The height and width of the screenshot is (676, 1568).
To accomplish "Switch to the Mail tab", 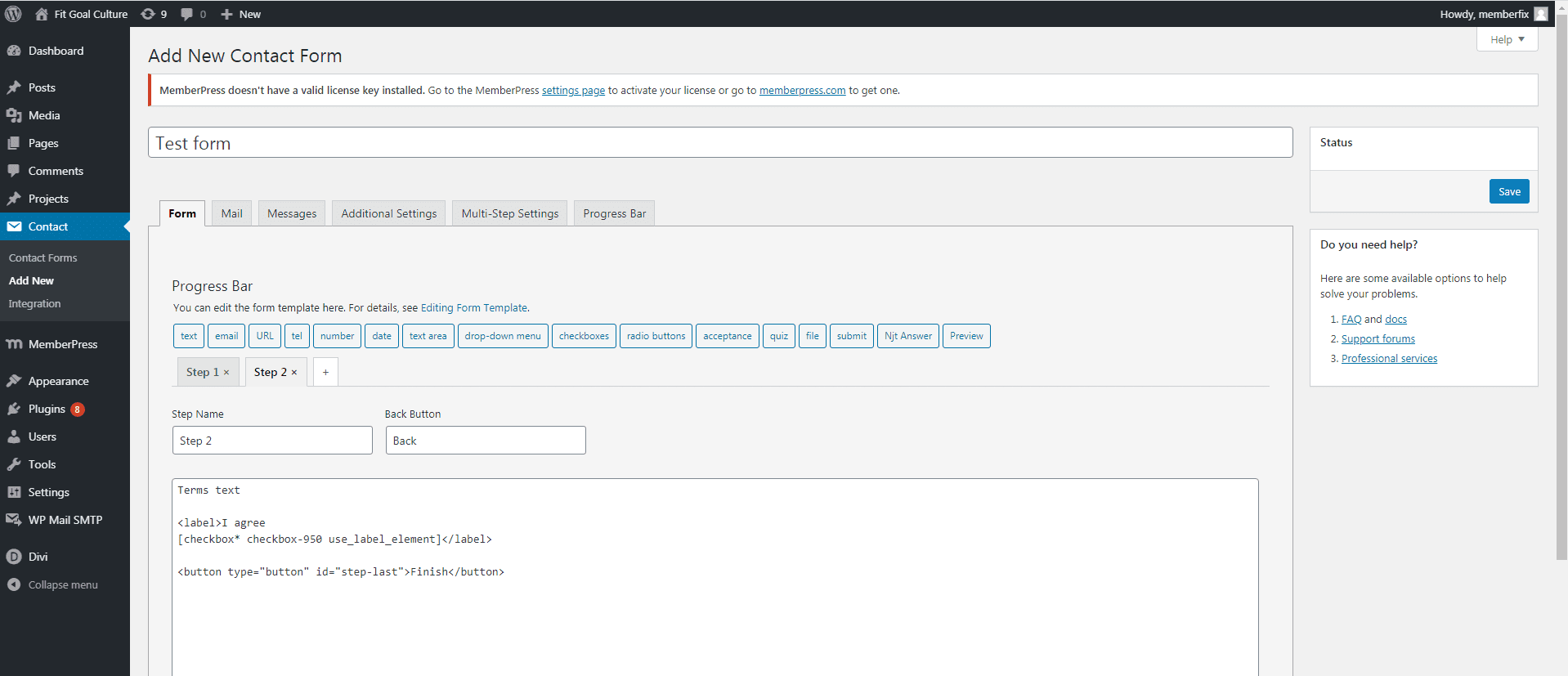I will point(231,213).
